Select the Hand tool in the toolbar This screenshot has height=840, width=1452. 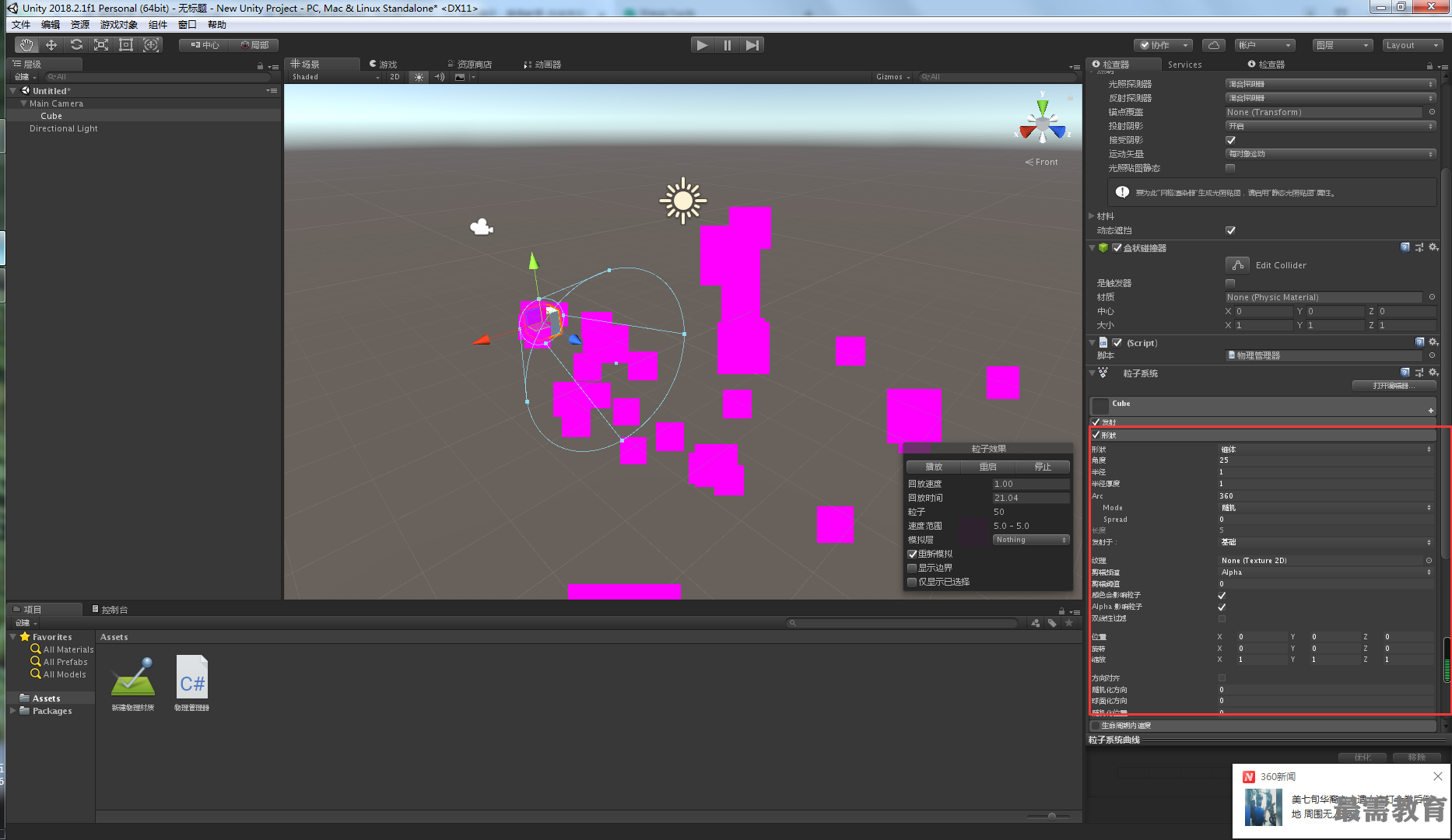click(26, 45)
